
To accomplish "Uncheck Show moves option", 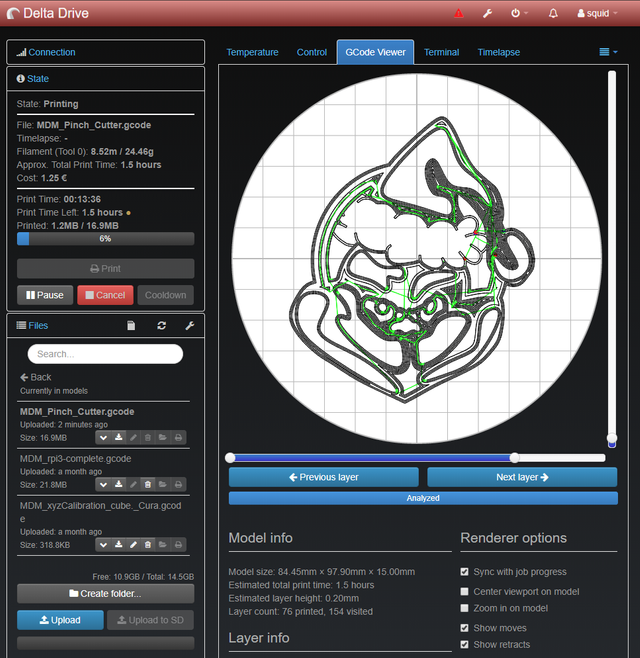I will point(464,628).
